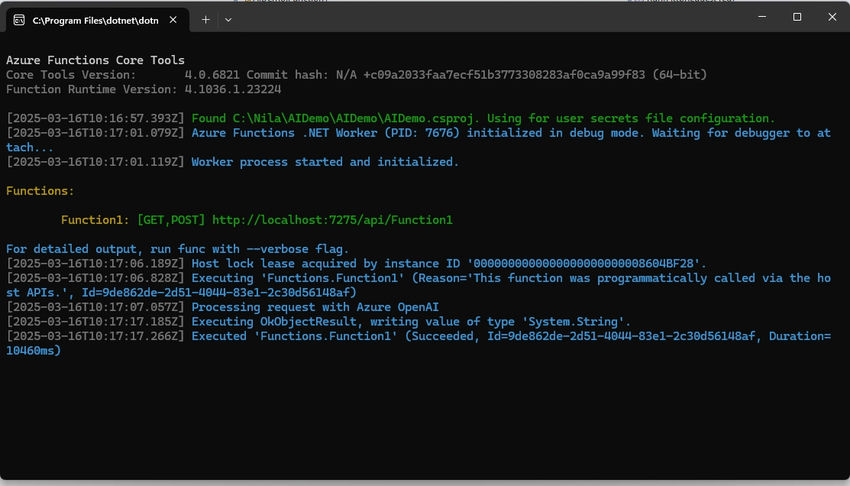Click the 'Duration=' text in Executed line
Image resolution: width=850 pixels, height=486 pixels.
(800, 336)
